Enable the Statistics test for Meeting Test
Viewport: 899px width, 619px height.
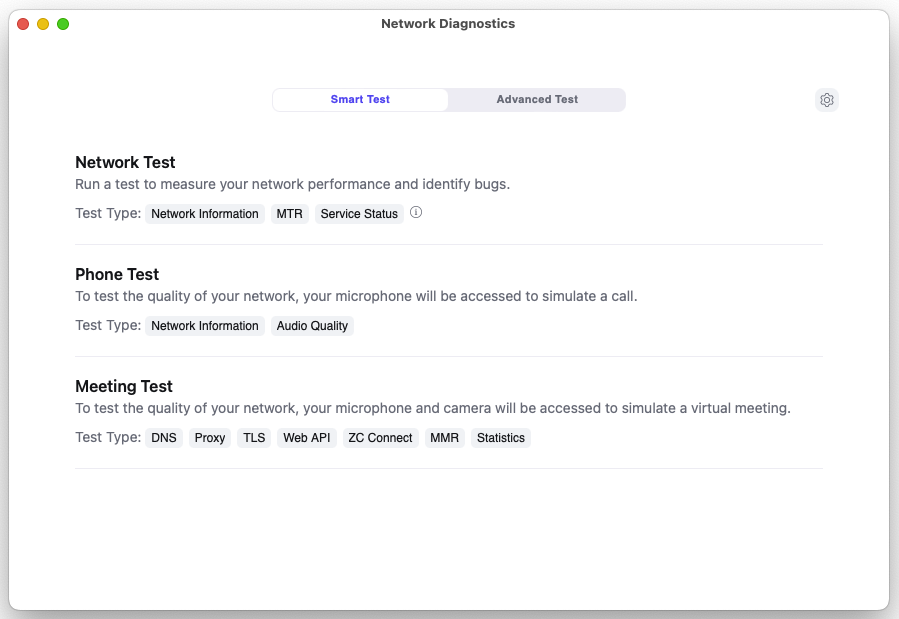click(x=500, y=437)
